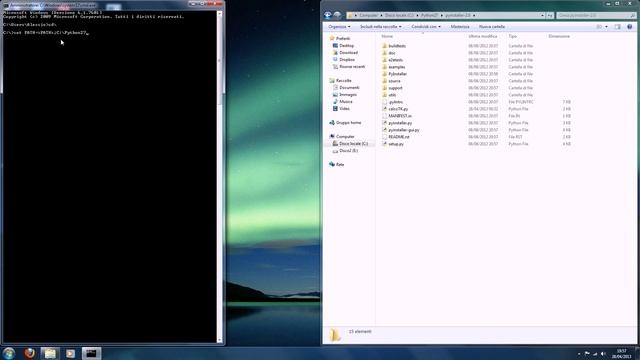
Task: Select Preferiti in the navigation pane
Action: [x=343, y=38]
